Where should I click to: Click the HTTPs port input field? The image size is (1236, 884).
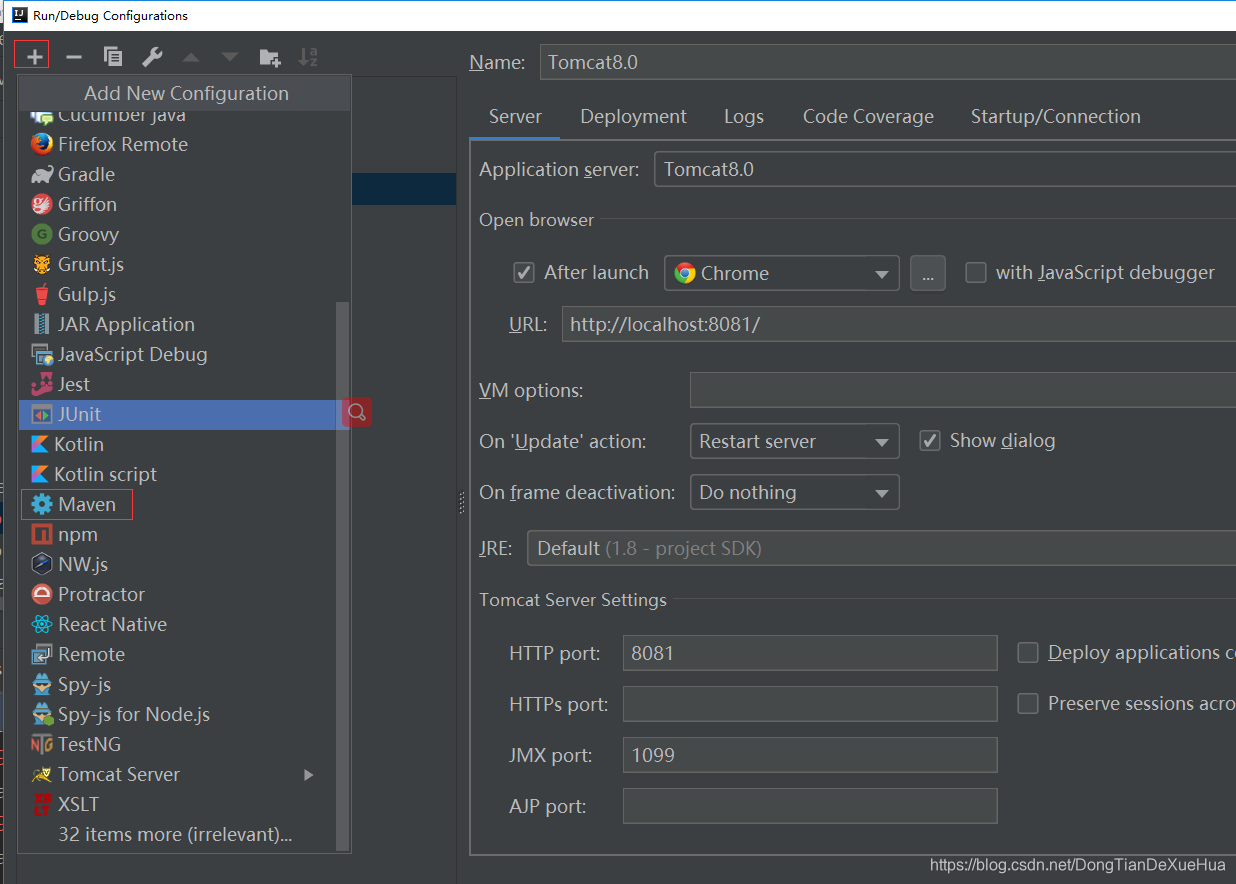pyautogui.click(x=810, y=704)
